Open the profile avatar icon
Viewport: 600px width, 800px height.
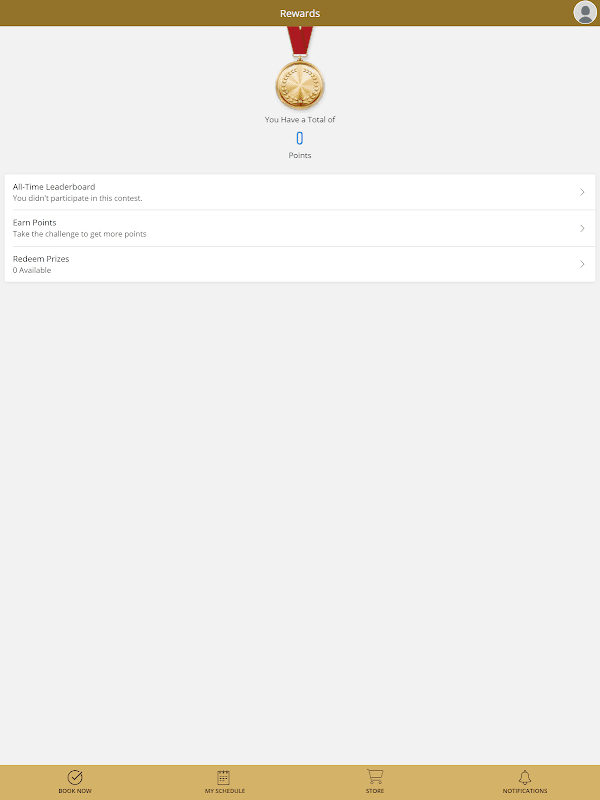pyautogui.click(x=585, y=12)
